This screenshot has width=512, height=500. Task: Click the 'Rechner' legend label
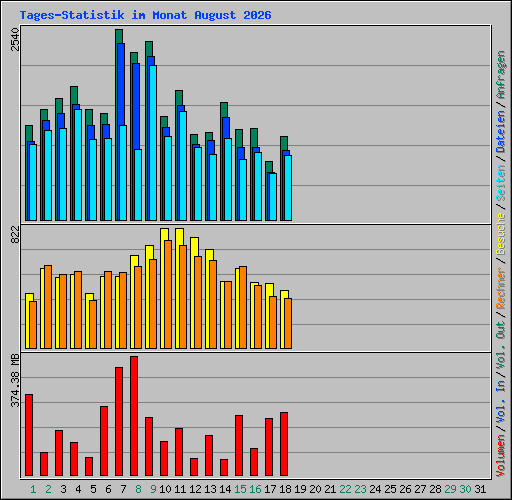pos(501,288)
